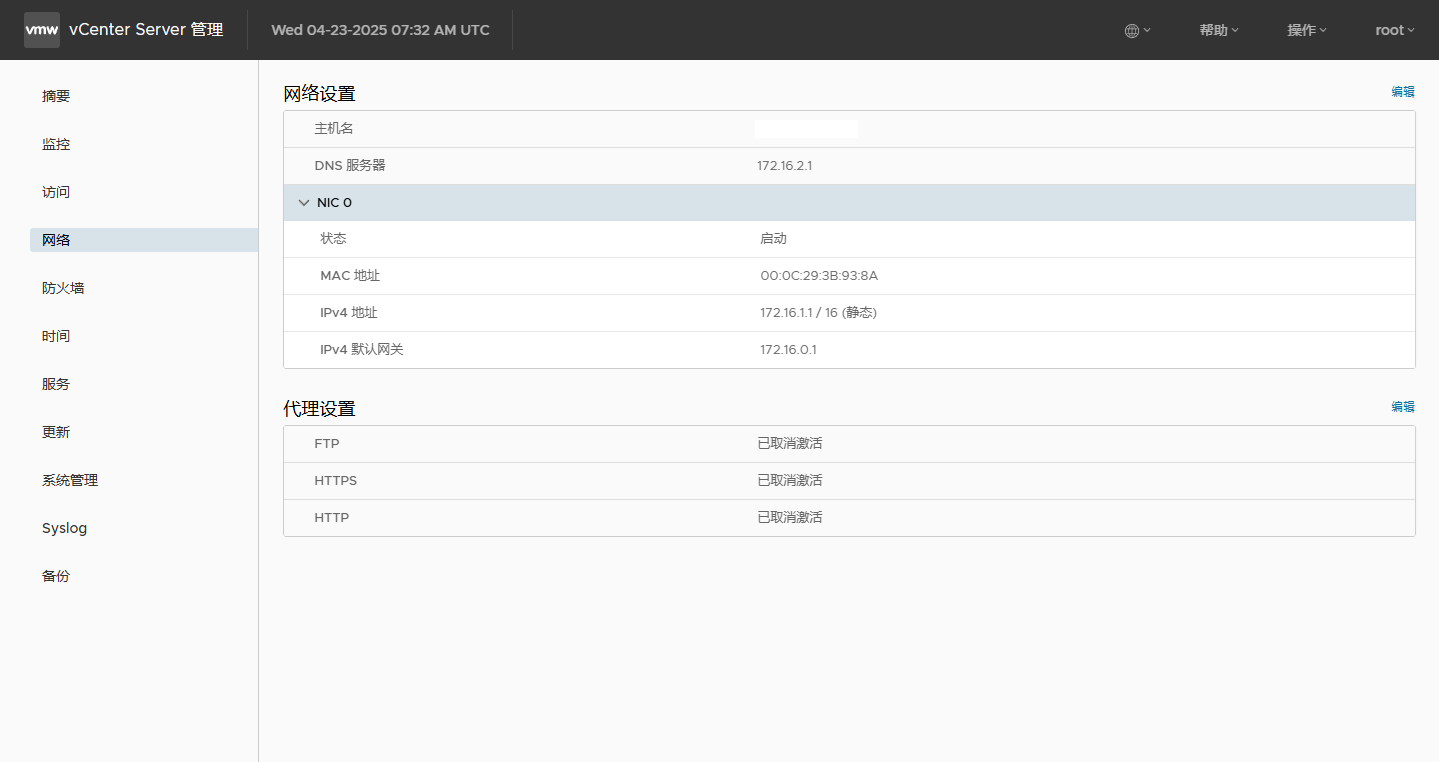Open the 帮助 dropdown menu
Image resolution: width=1439 pixels, height=762 pixels.
[x=1219, y=30]
